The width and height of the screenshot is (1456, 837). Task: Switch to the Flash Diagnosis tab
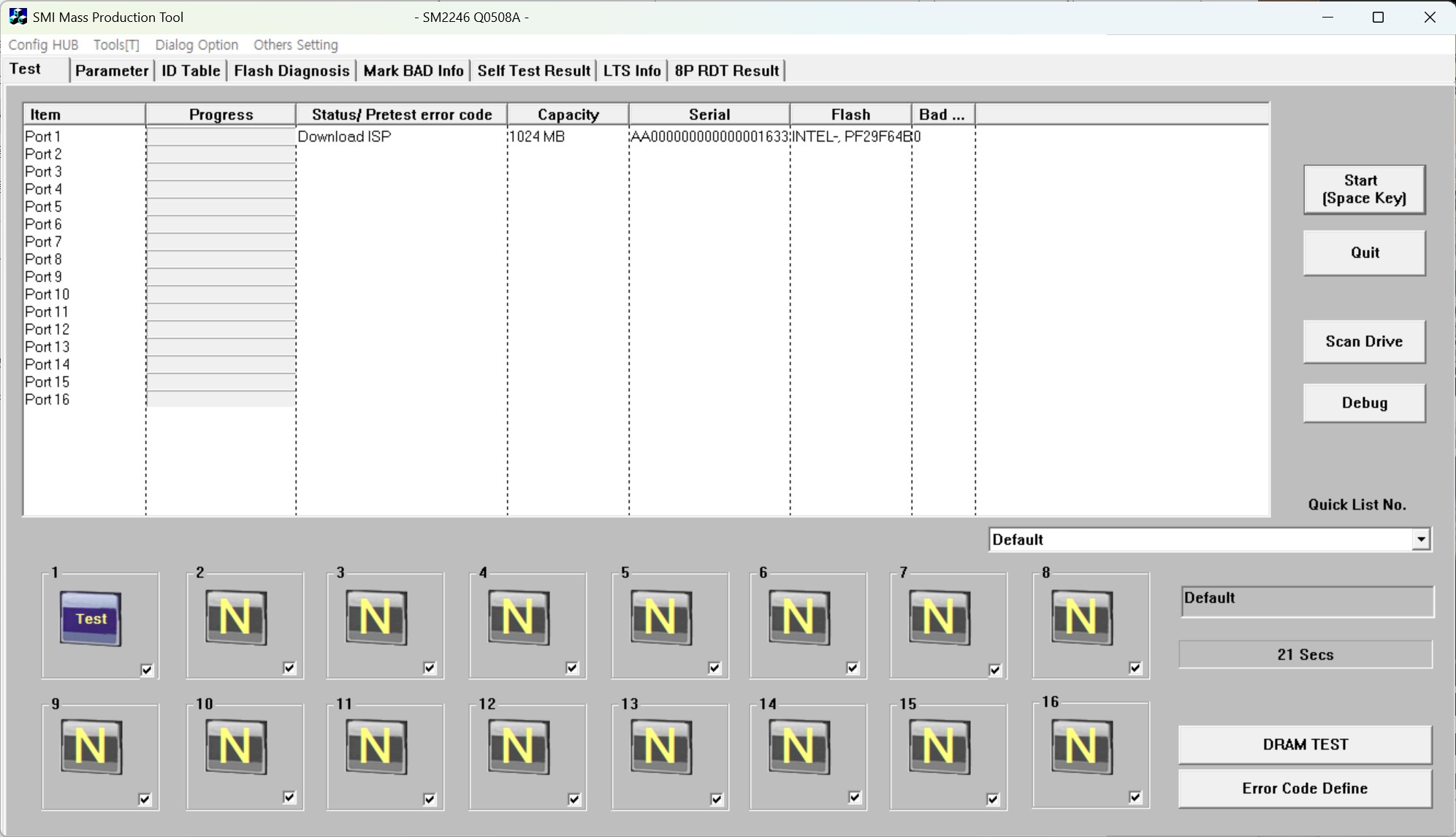(291, 71)
